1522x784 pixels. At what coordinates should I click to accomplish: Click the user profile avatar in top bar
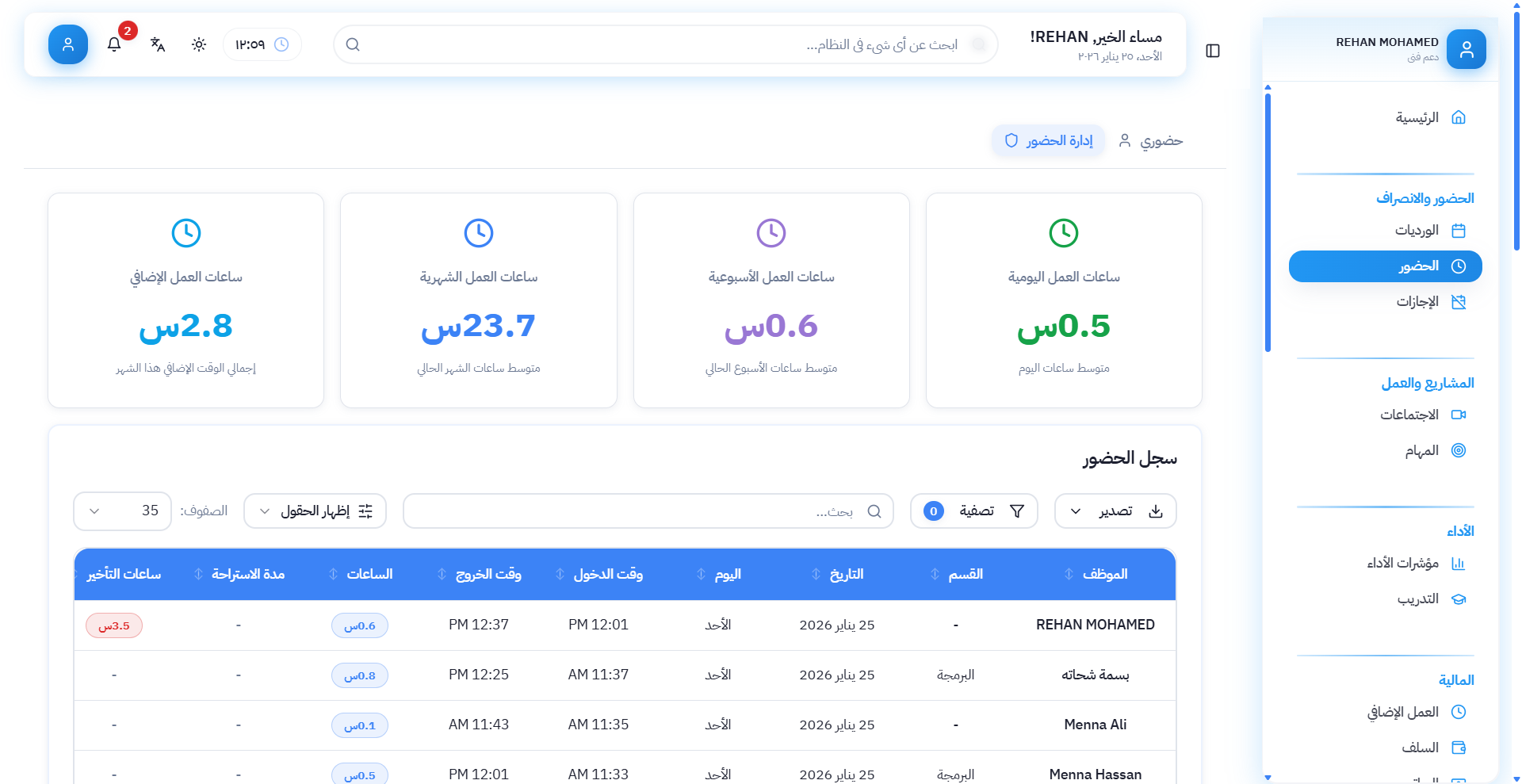[x=68, y=44]
